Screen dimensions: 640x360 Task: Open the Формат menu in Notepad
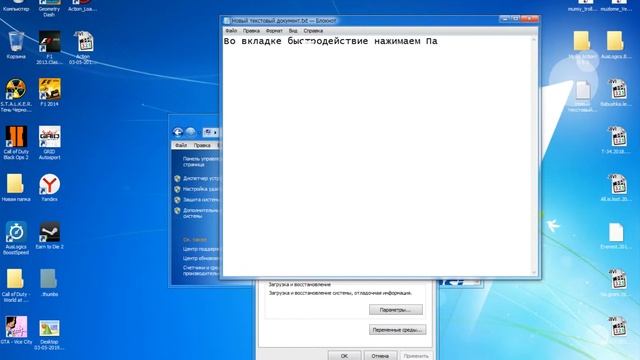click(x=274, y=31)
